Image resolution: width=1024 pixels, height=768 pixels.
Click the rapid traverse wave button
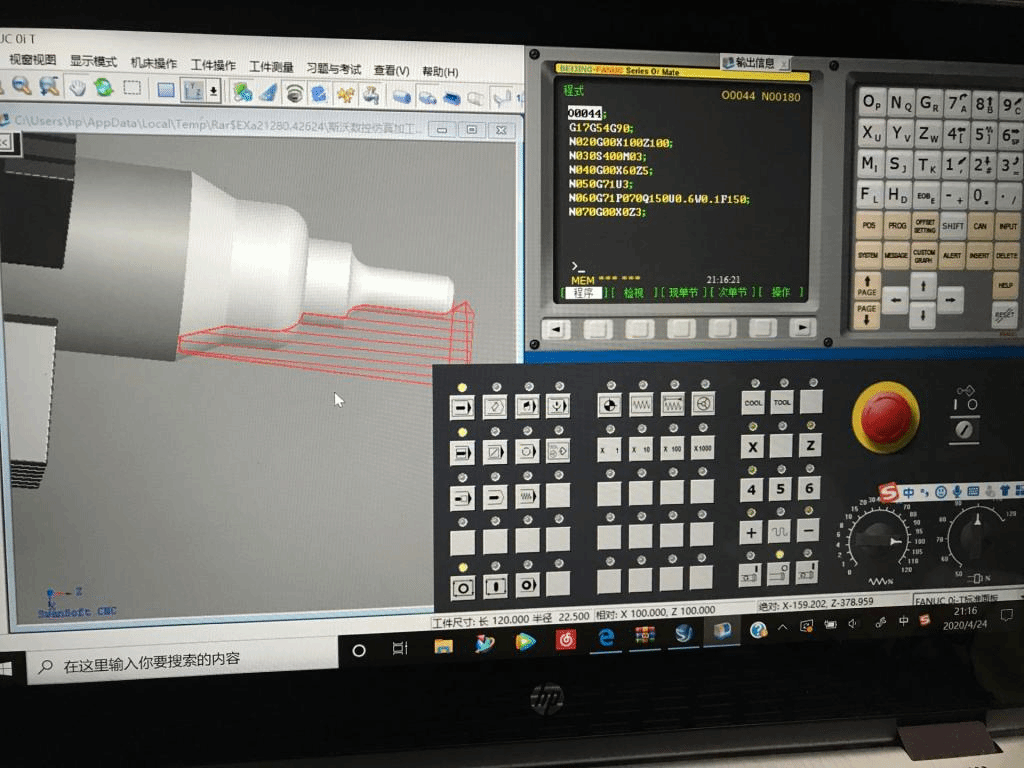(779, 532)
